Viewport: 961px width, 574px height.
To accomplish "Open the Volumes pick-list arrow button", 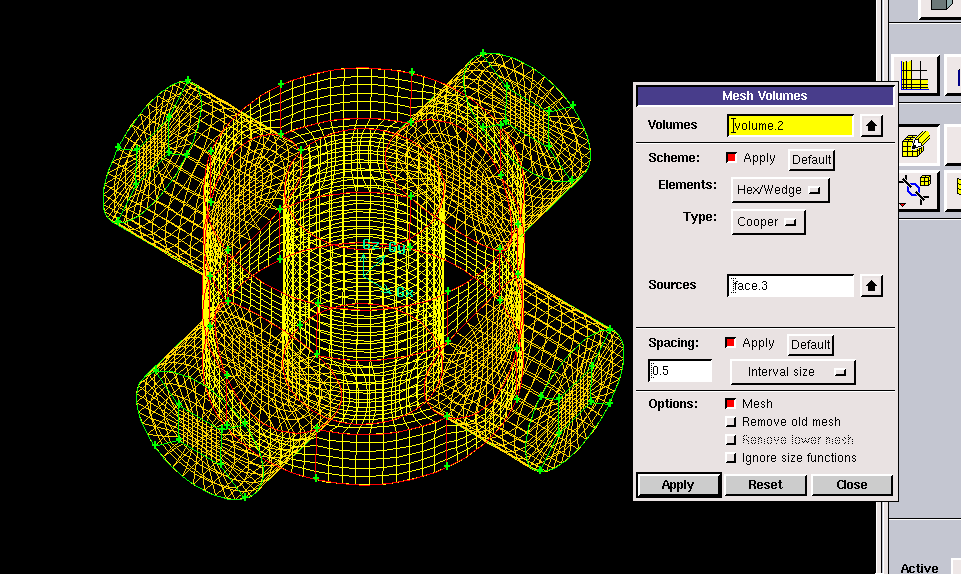I will 872,126.
